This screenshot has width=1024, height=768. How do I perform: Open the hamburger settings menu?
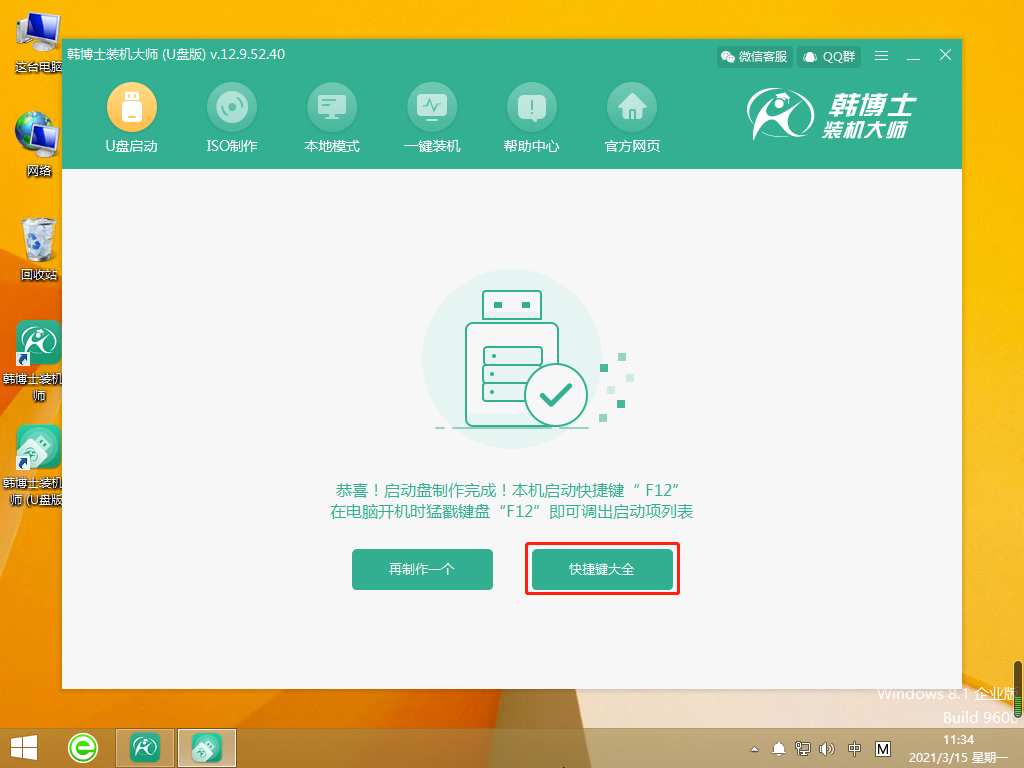pyautogui.click(x=881, y=57)
